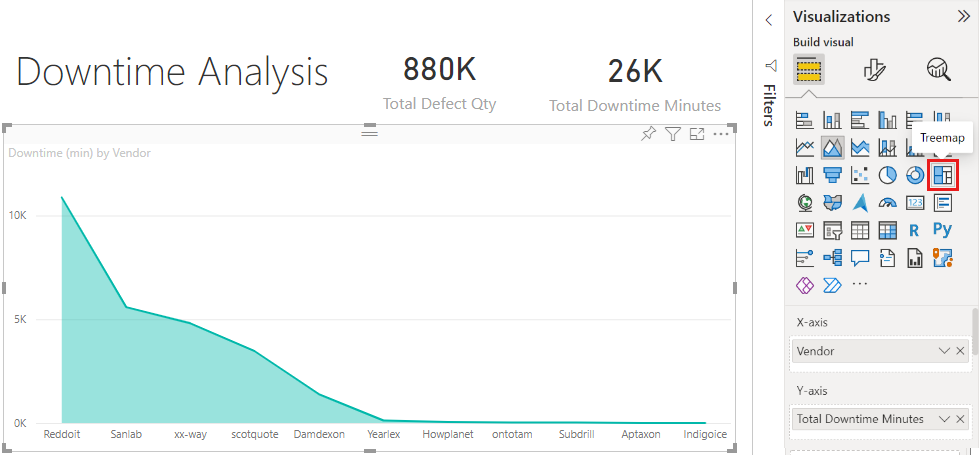Open filter icon on the chart header
The width and height of the screenshot is (979, 455).
coord(672,134)
